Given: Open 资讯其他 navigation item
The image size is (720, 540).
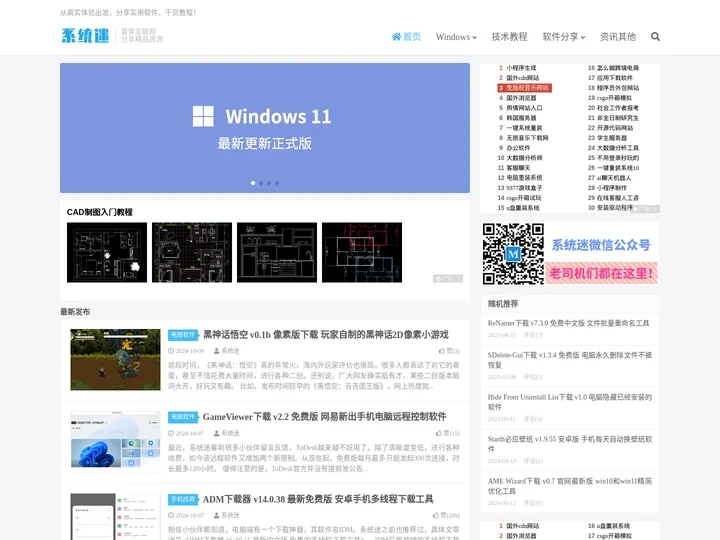Looking at the screenshot, I should coord(618,37).
